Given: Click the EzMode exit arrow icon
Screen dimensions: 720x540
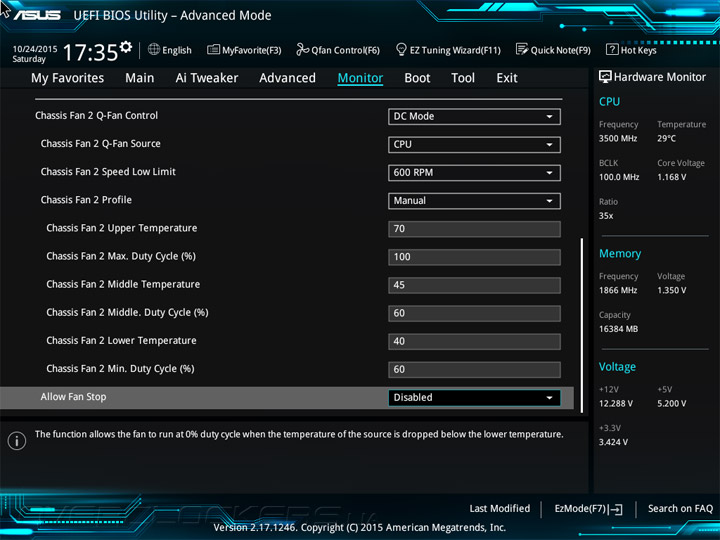Looking at the screenshot, I should pos(616,509).
